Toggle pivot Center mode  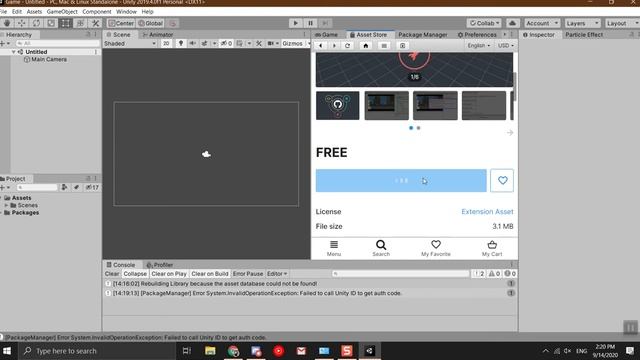pos(121,23)
